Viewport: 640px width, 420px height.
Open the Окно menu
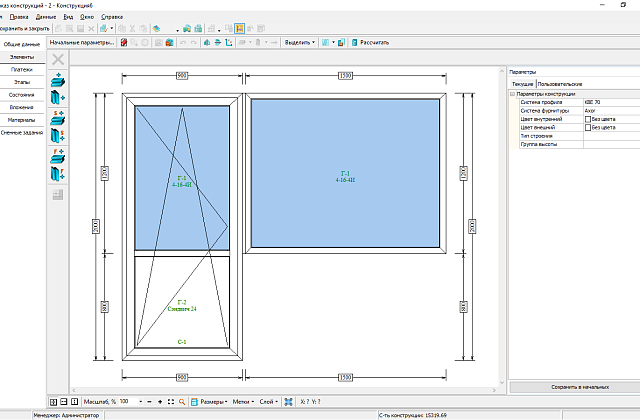[87, 17]
